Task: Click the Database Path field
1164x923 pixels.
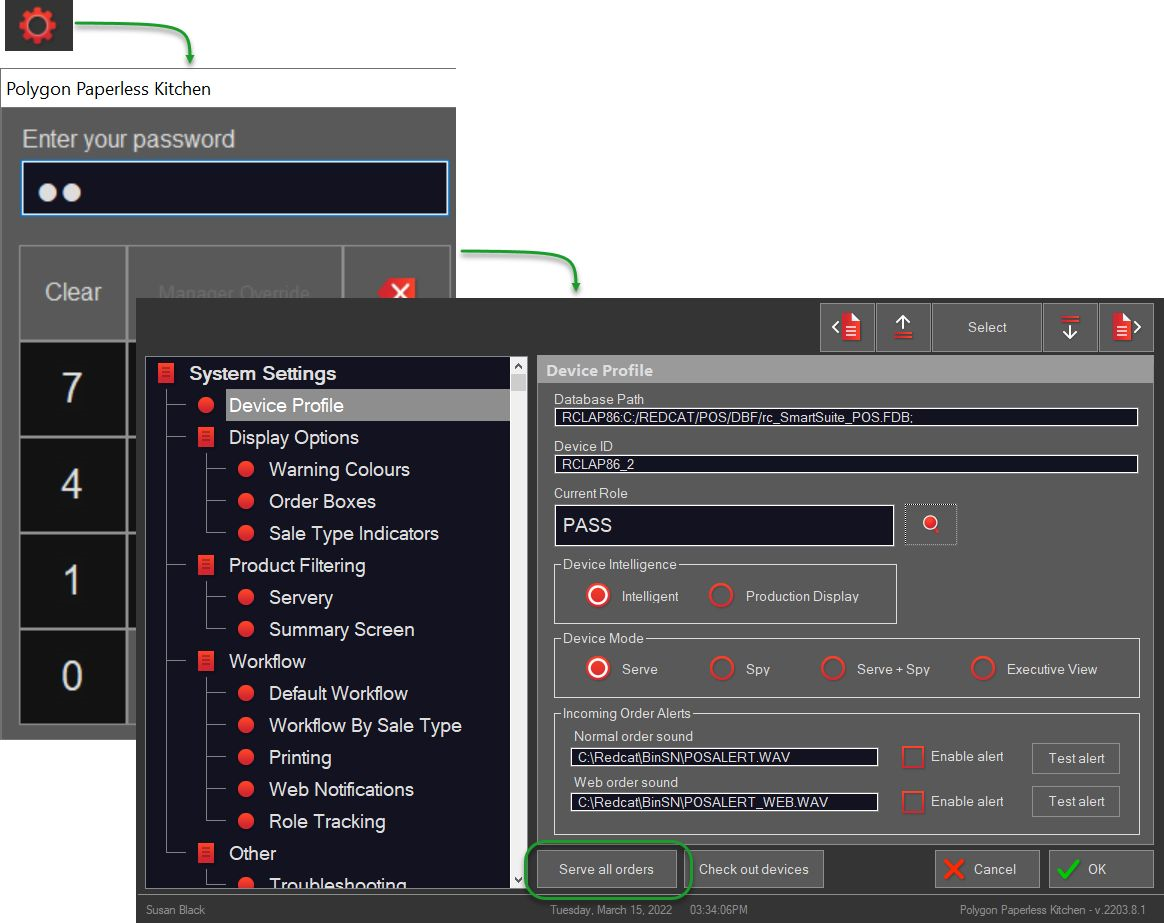Action: click(x=846, y=417)
